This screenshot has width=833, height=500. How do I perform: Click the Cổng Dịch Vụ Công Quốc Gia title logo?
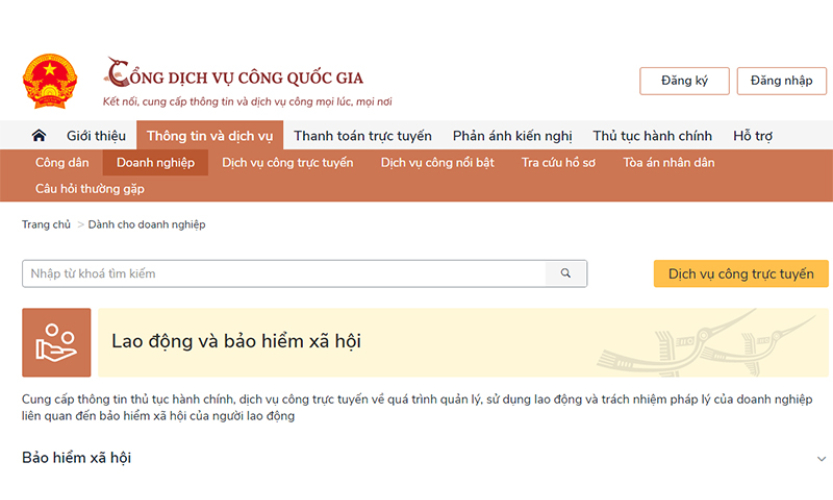pos(234,73)
